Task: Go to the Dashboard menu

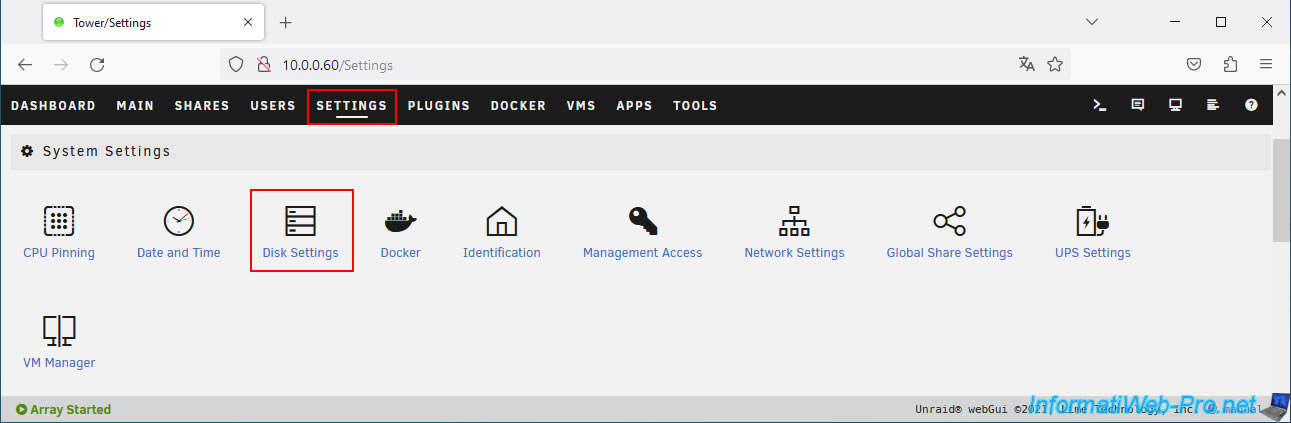Action: tap(53, 105)
